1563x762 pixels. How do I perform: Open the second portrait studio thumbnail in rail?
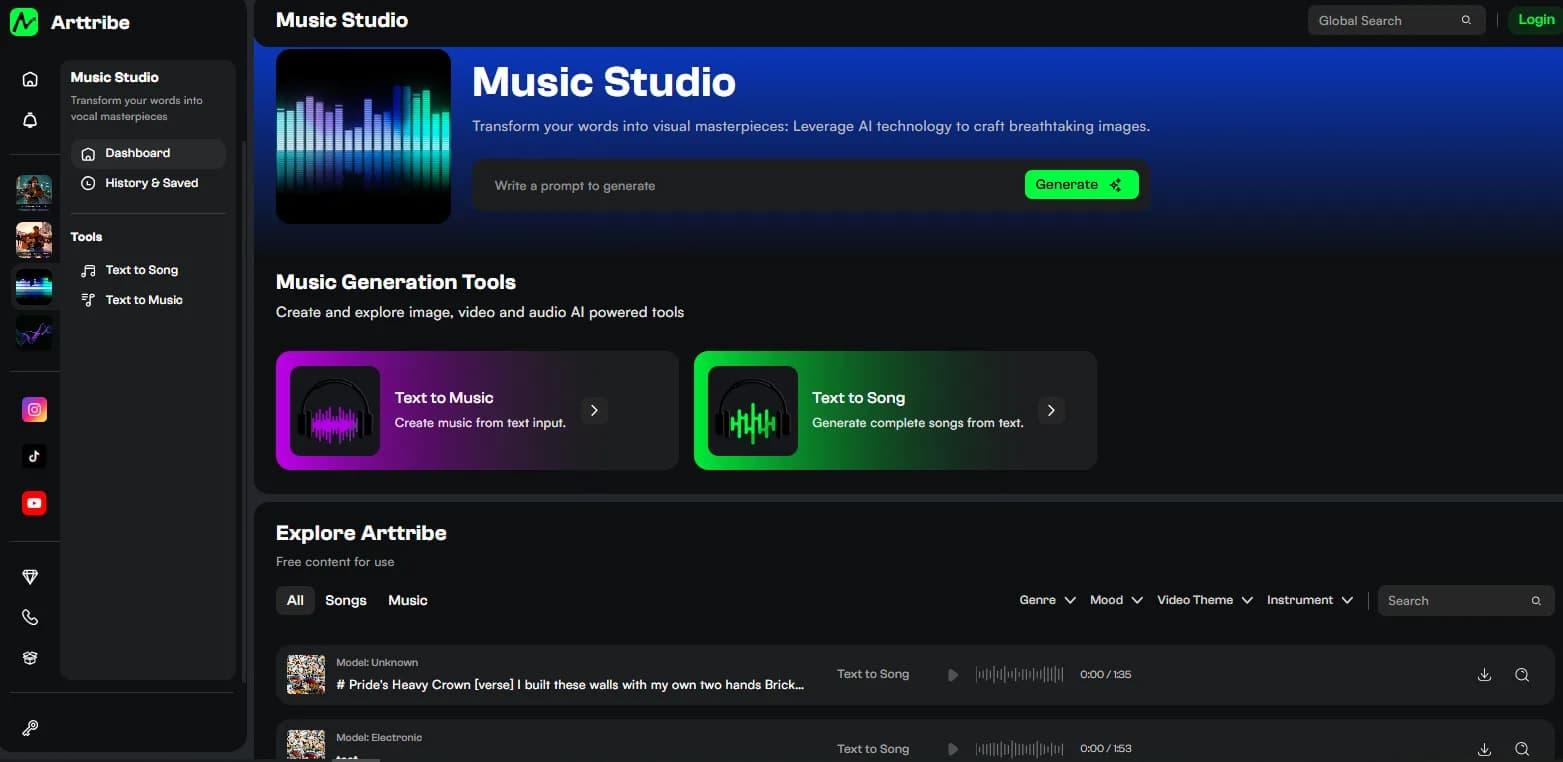34,240
